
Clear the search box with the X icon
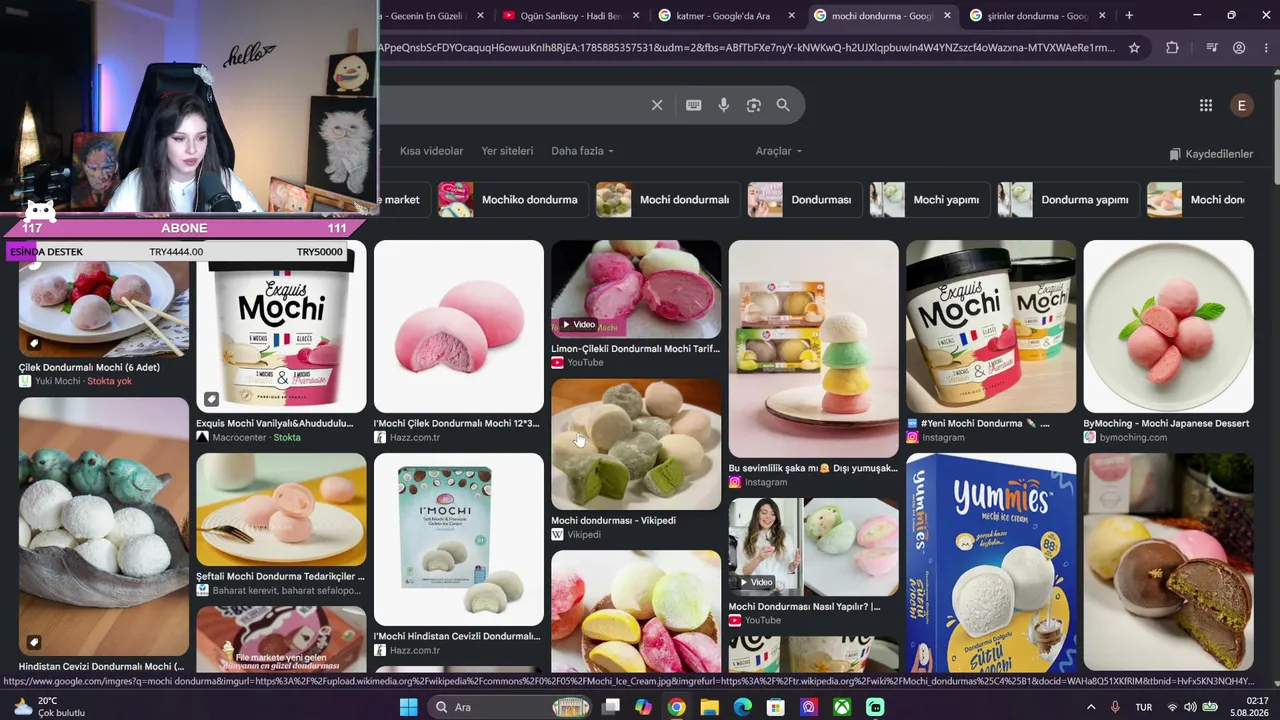(x=657, y=105)
